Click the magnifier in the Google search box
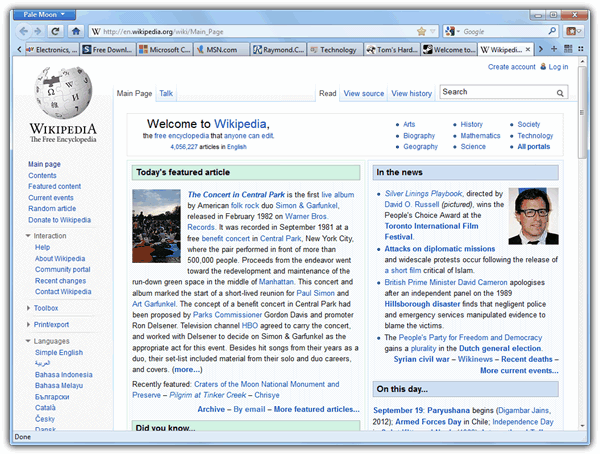The image size is (600, 454). (552, 31)
